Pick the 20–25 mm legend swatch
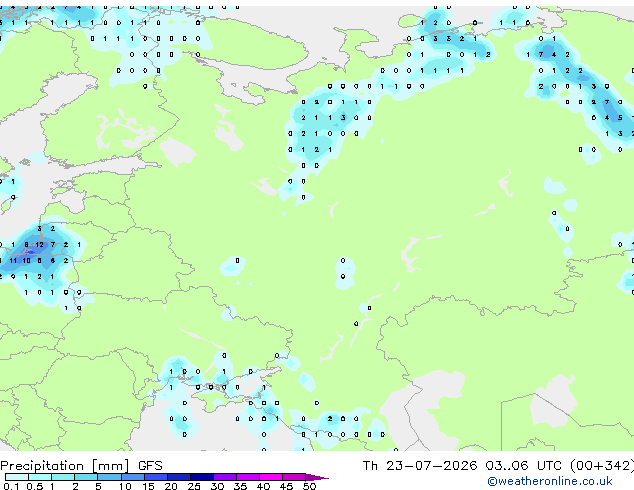Screen dimensions: 634x490 179,477
